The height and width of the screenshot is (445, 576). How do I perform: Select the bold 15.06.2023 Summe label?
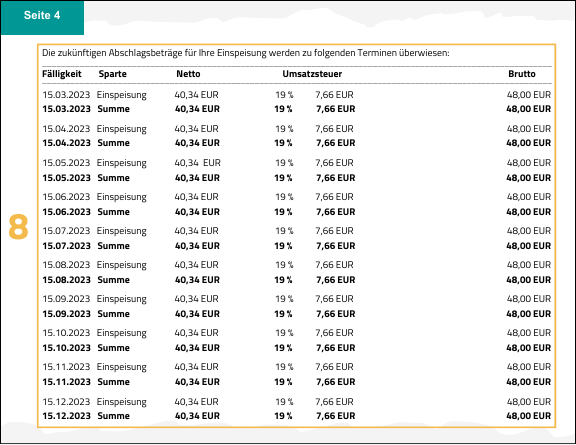coord(114,212)
